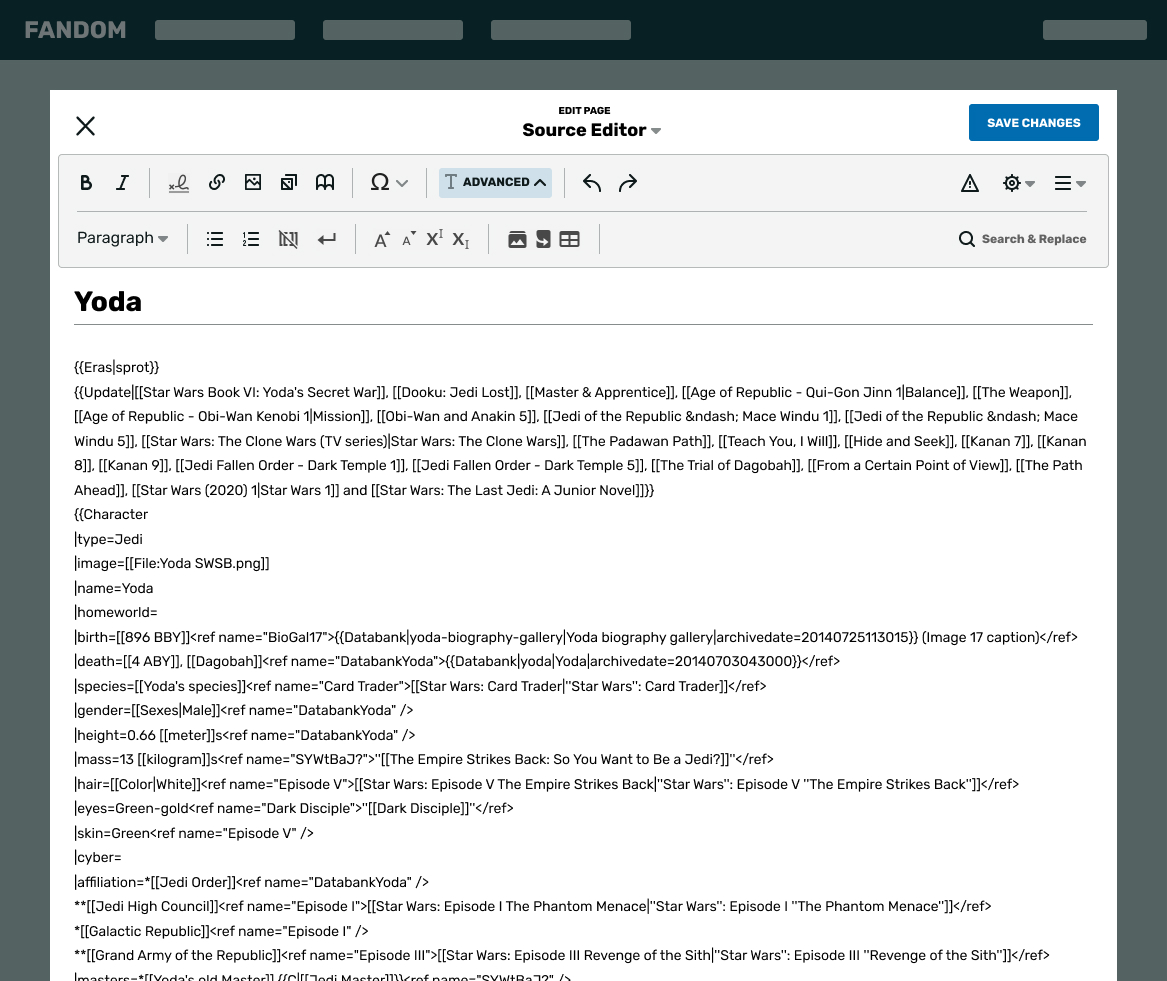Click the |type=Jedi line
This screenshot has width=1167, height=981.
(x=109, y=539)
